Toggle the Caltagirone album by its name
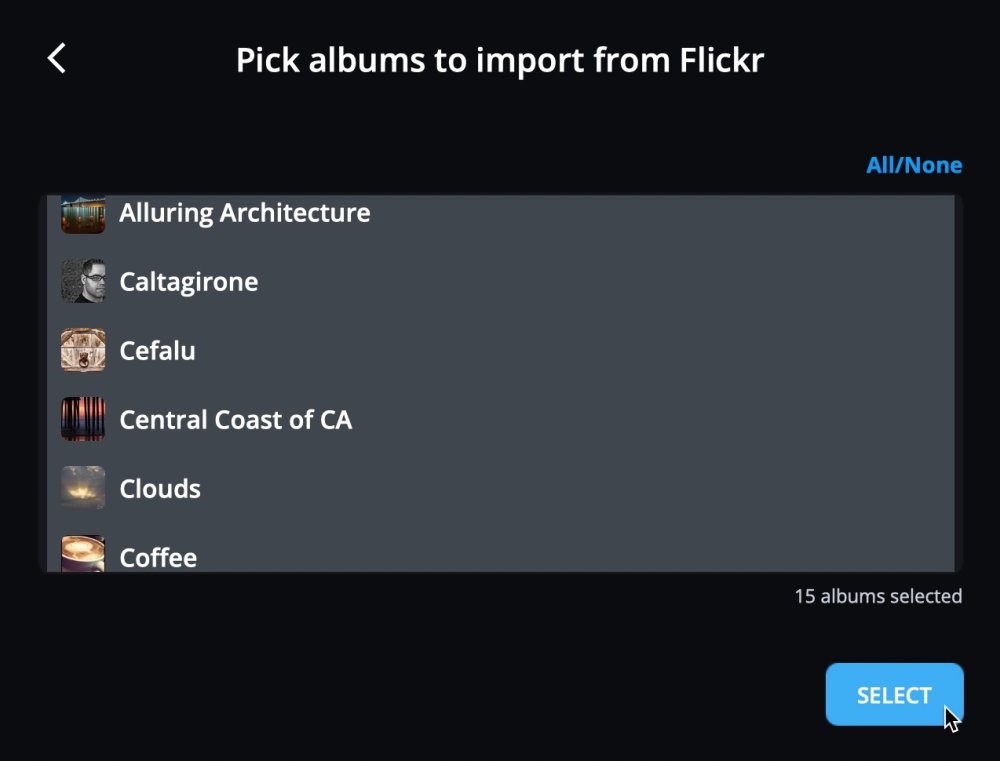 coord(189,282)
